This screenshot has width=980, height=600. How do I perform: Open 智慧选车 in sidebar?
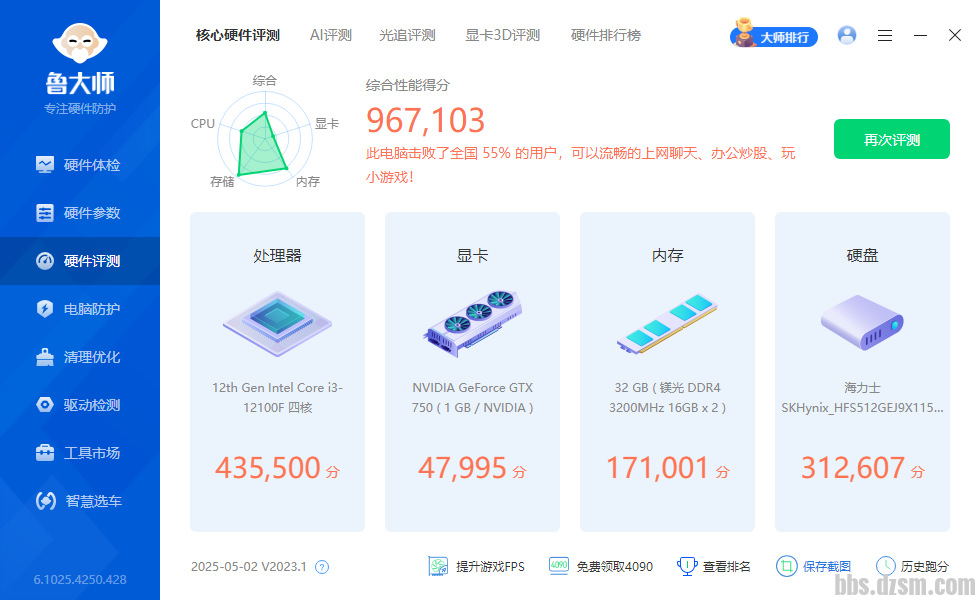click(x=80, y=501)
